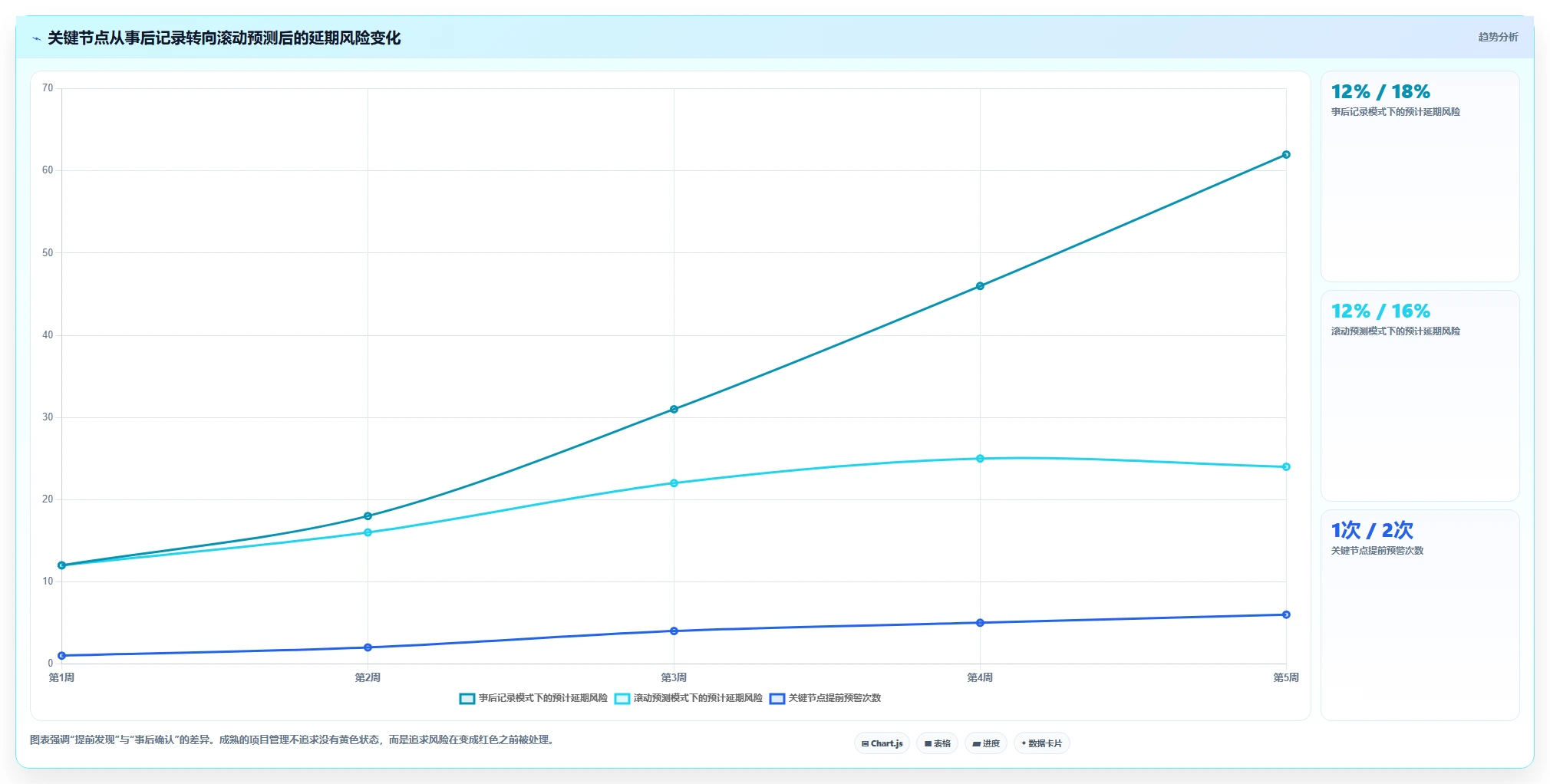The image size is (1550, 784).
Task: Click the y-axis value 40
Action: coord(48,335)
